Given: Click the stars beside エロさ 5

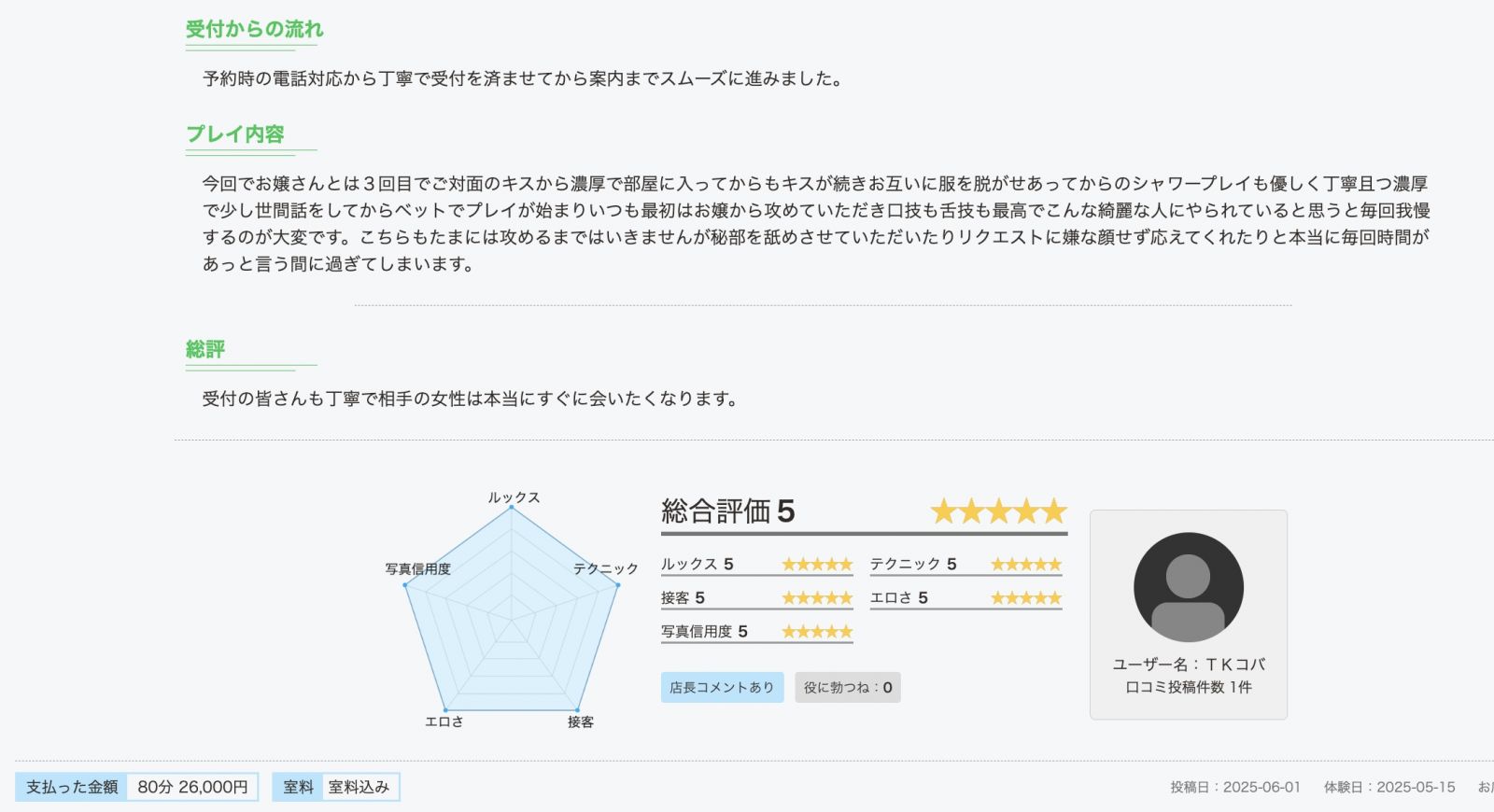Looking at the screenshot, I should (1026, 598).
